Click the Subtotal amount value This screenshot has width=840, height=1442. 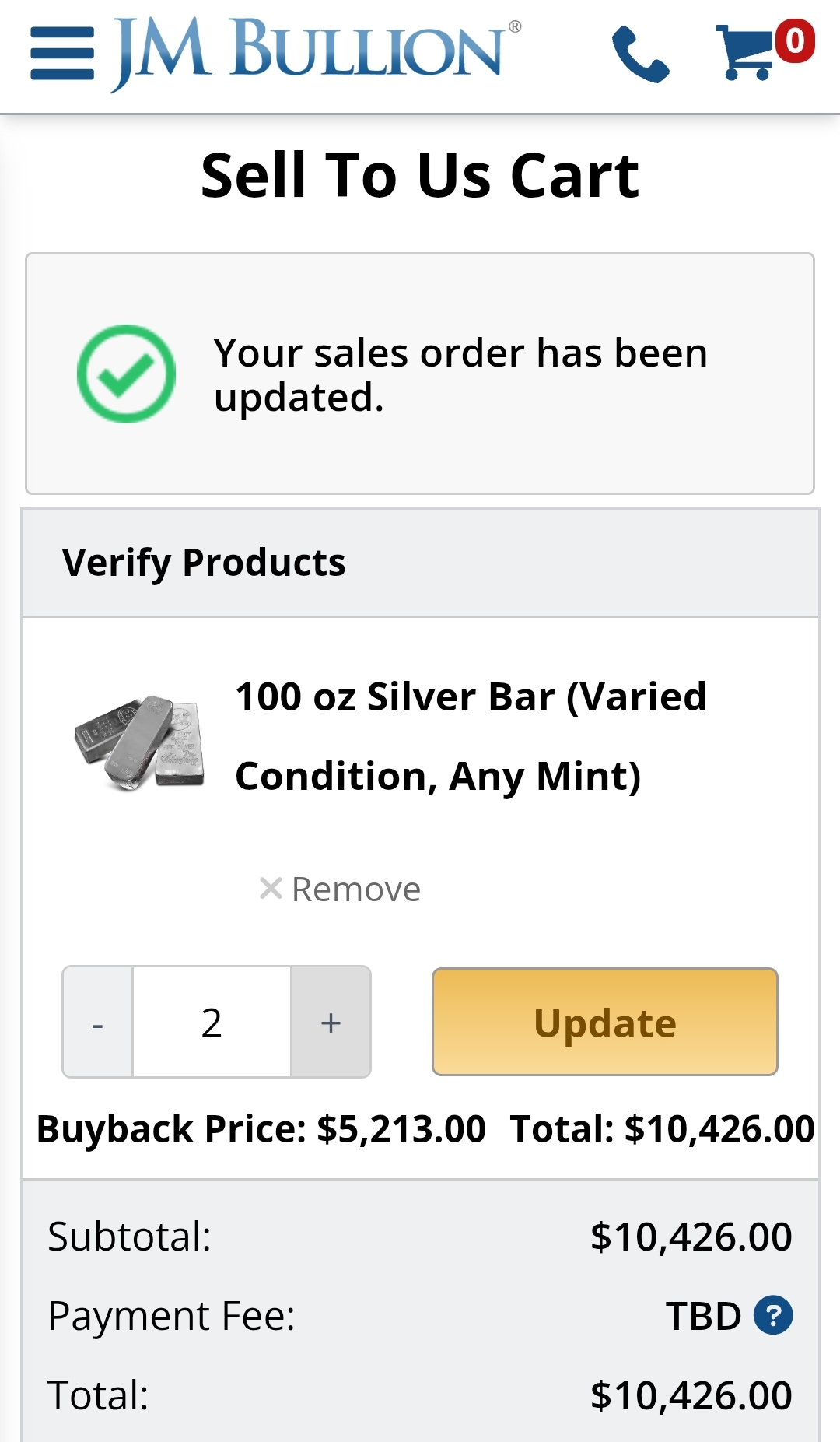[x=691, y=1237]
